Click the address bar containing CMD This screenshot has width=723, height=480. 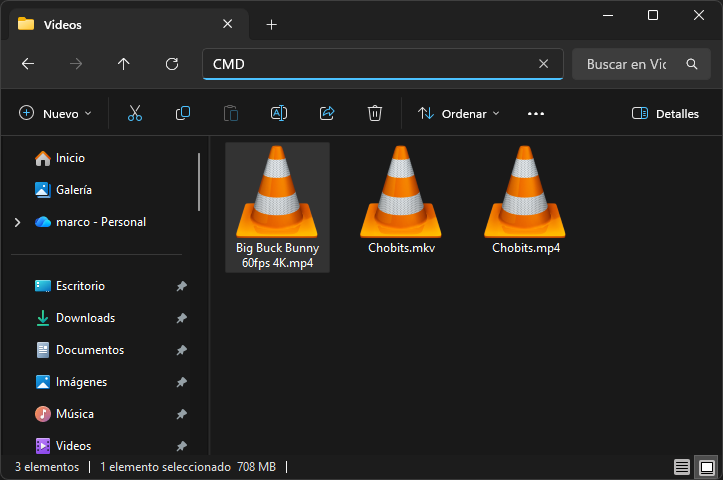click(383, 64)
